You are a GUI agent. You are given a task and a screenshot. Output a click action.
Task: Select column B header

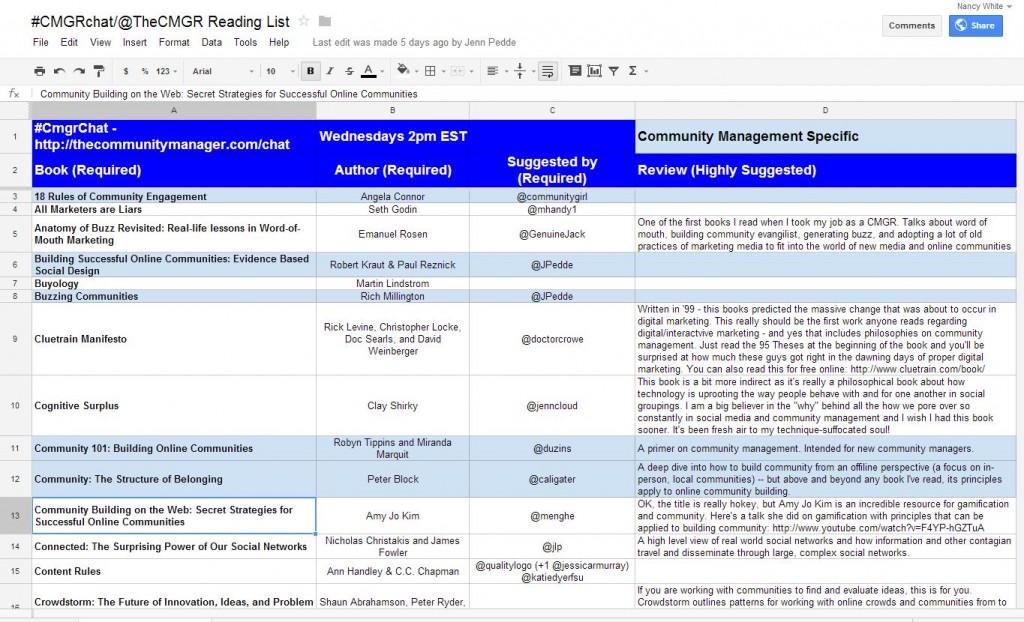tap(392, 110)
